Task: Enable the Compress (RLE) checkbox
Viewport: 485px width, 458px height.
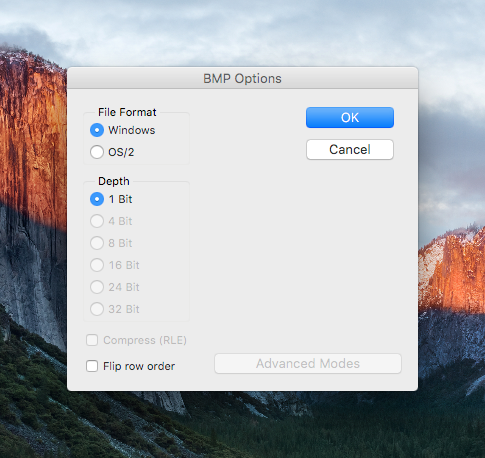Action: [x=92, y=340]
